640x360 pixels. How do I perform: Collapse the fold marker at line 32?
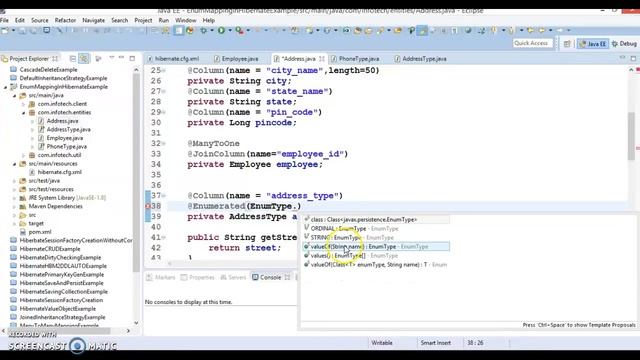point(164,144)
